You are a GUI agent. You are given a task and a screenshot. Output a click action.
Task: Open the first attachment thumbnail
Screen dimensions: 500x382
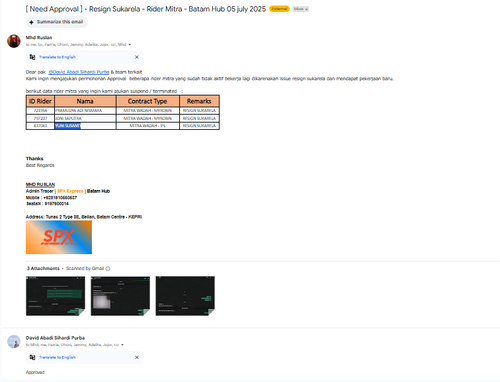[55, 296]
